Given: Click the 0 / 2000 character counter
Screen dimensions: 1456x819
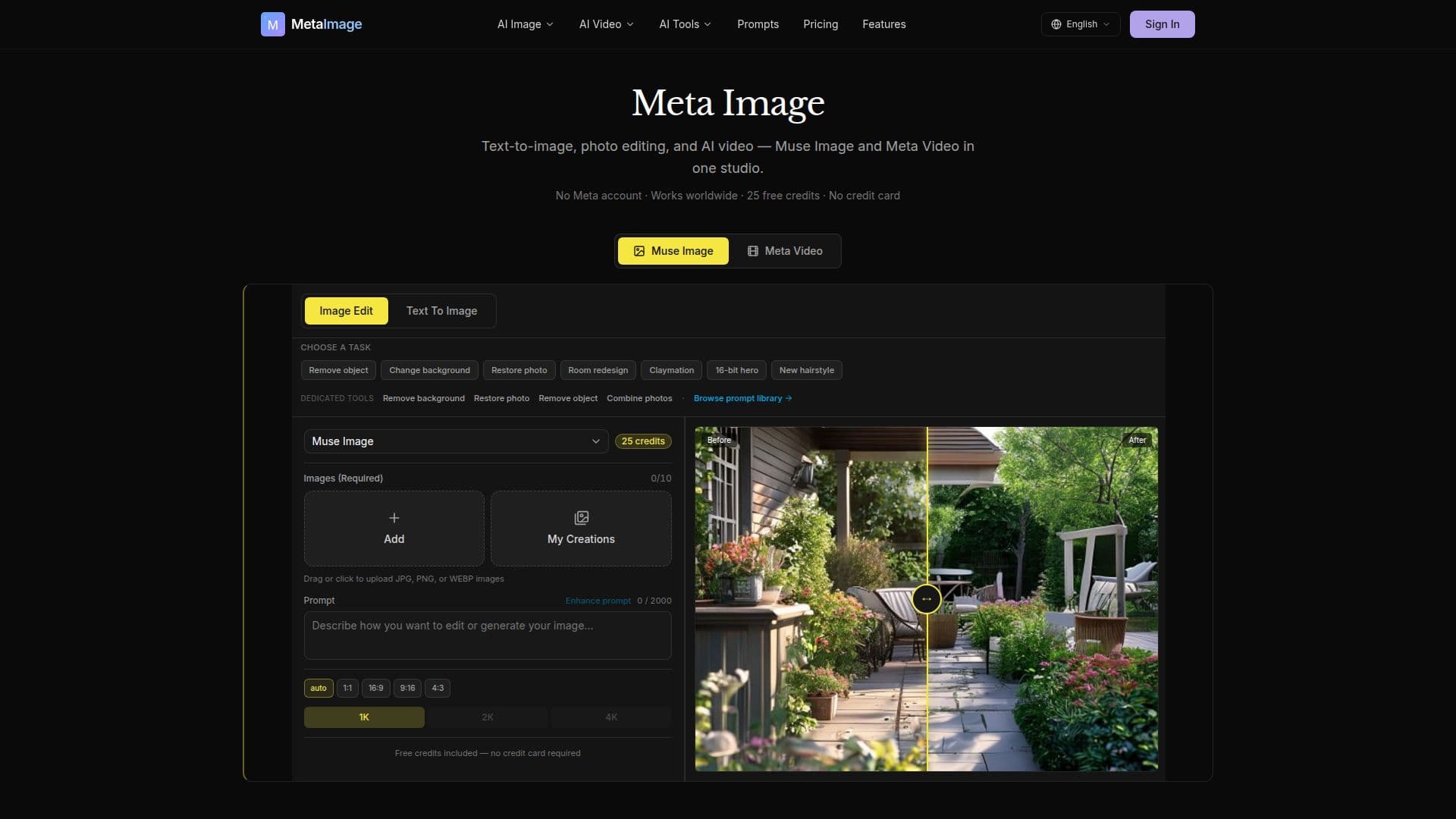Looking at the screenshot, I should coord(654,601).
